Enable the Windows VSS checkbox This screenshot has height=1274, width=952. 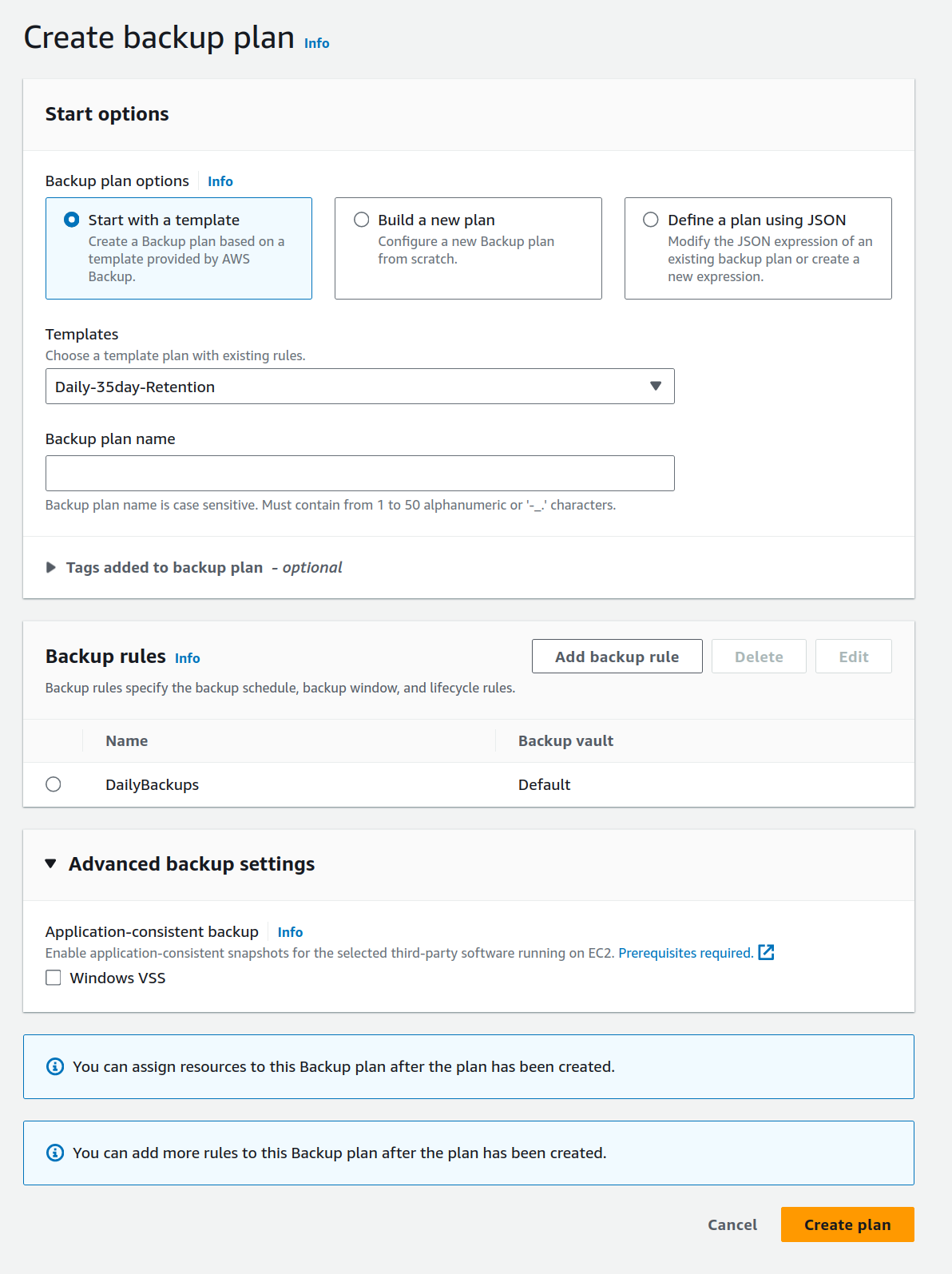54,978
